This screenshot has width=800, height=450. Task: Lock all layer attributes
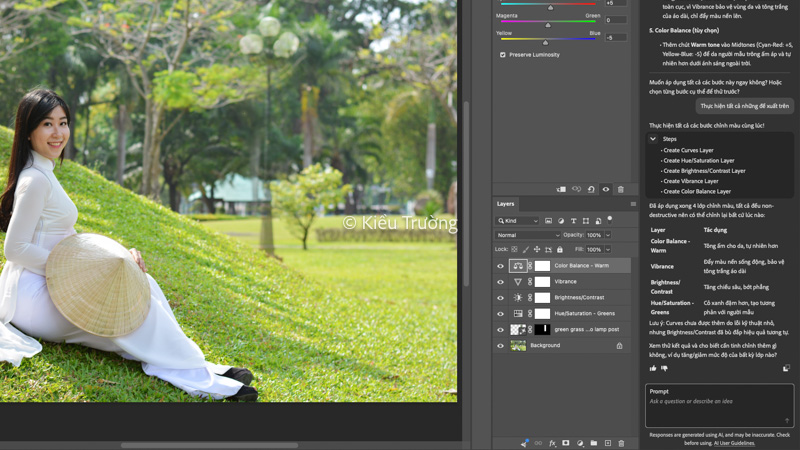click(x=560, y=249)
